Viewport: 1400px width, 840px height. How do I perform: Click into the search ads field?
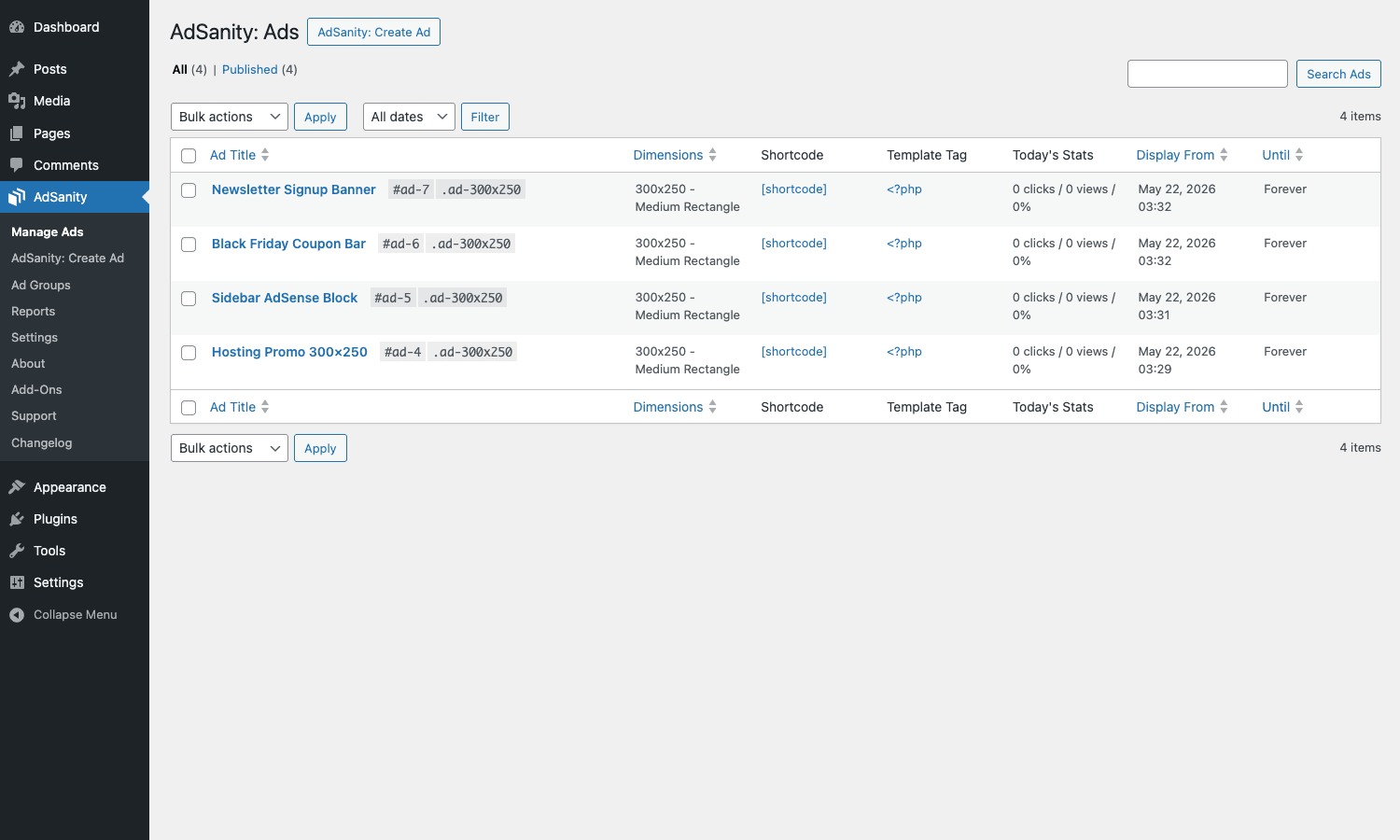1208,74
